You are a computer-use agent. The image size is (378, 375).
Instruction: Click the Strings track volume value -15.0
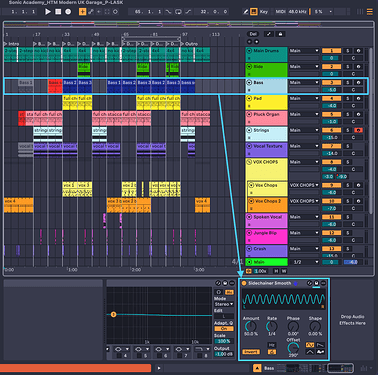332,137
